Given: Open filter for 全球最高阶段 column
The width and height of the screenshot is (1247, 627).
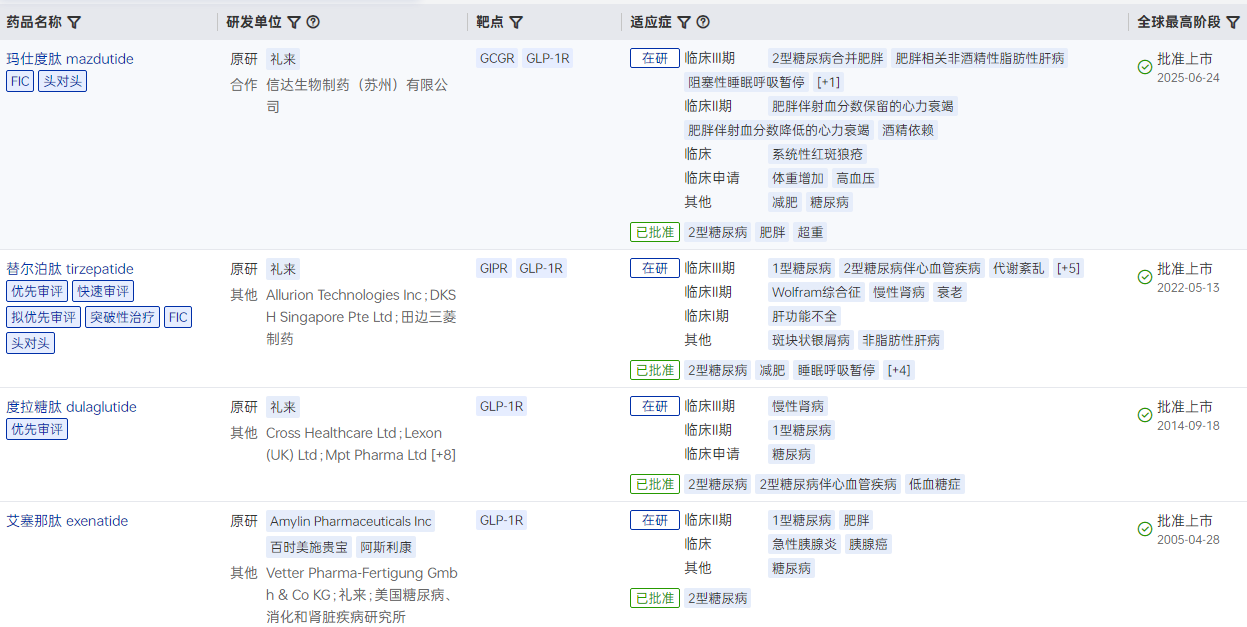Looking at the screenshot, I should click(x=1232, y=22).
